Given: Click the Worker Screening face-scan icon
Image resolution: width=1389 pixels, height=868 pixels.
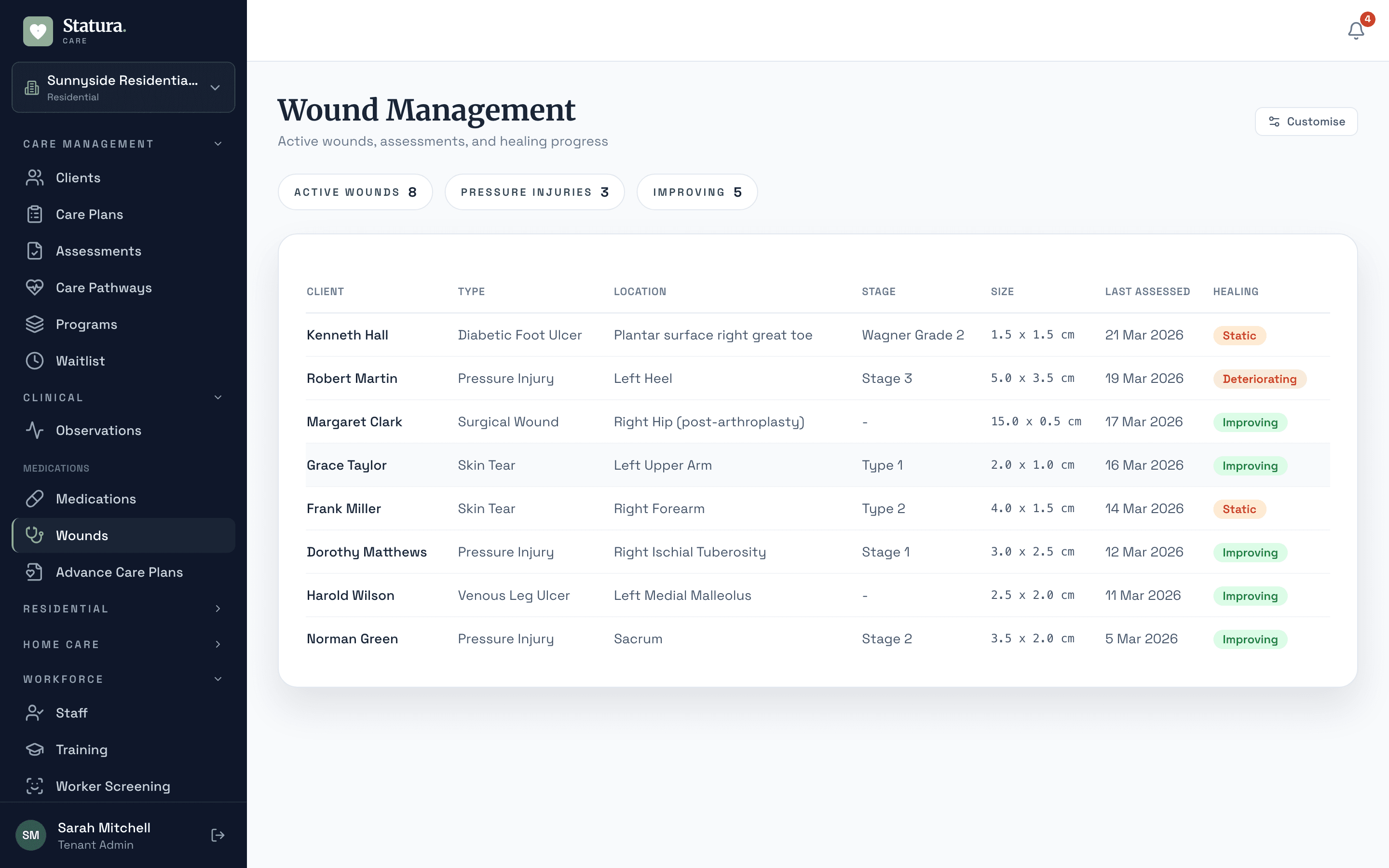Looking at the screenshot, I should 34,786.
